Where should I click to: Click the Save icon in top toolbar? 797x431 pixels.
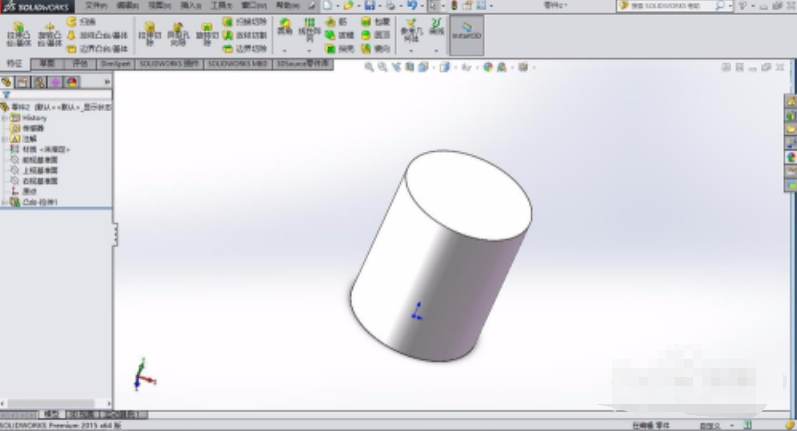coord(370,6)
